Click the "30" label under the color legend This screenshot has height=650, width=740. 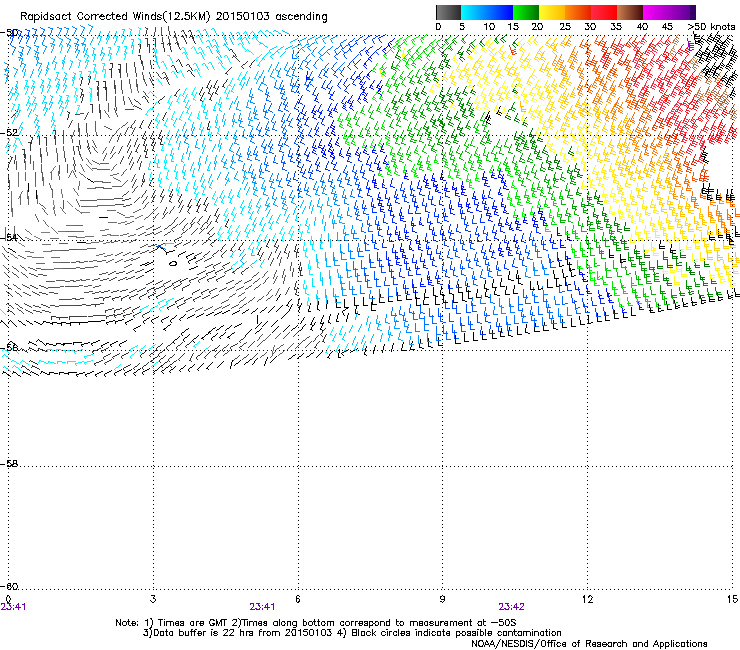point(590,27)
